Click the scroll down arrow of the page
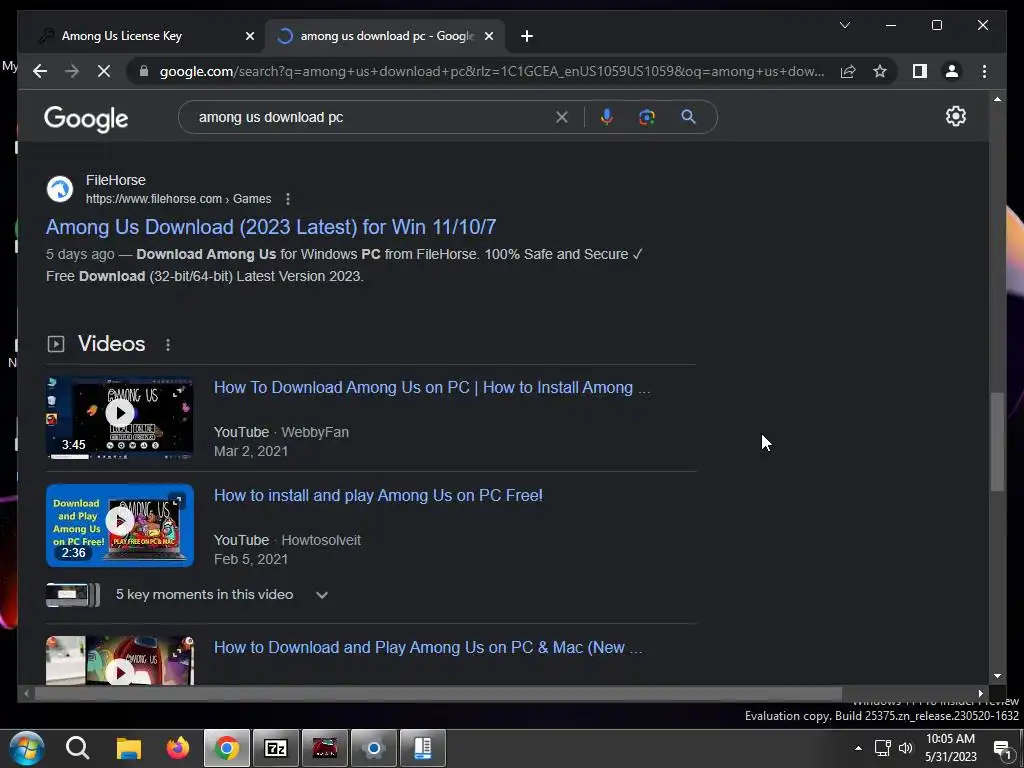The image size is (1024, 768). pyautogui.click(x=997, y=677)
